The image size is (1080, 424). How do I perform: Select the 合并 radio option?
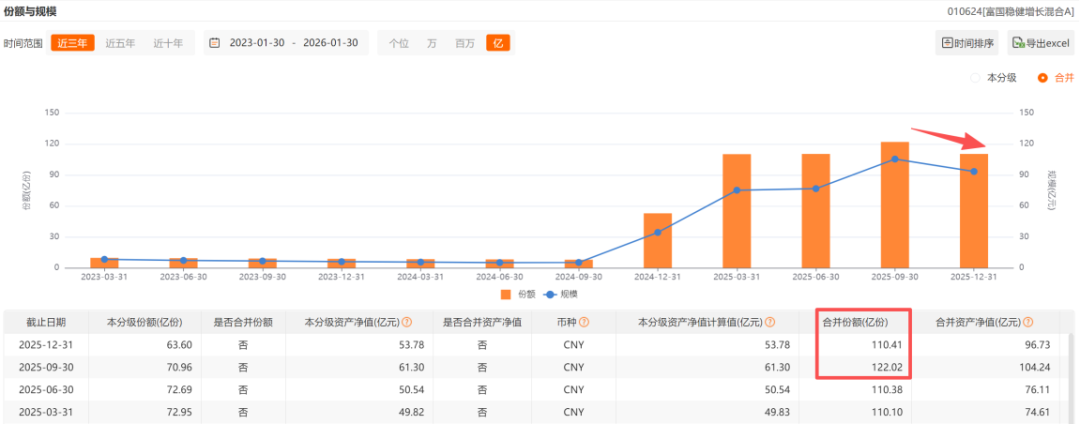1056,78
